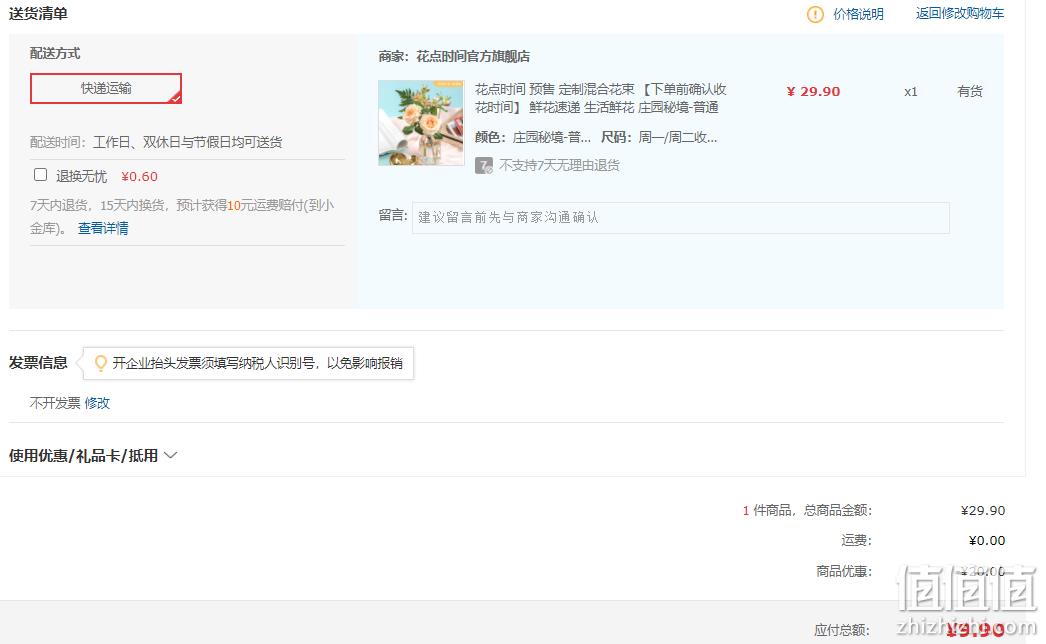Click the 有货 stock status
Viewport: 1046px width, 644px height.
[x=970, y=91]
